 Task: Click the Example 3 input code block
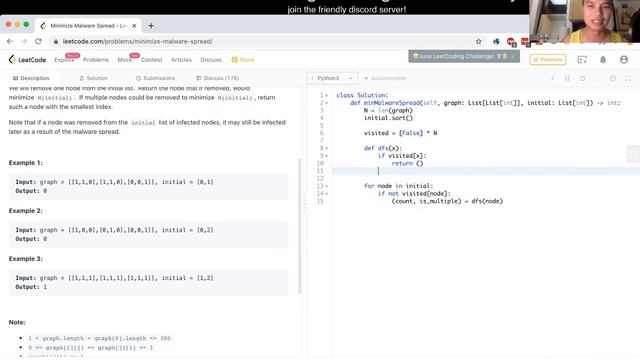tap(149, 282)
